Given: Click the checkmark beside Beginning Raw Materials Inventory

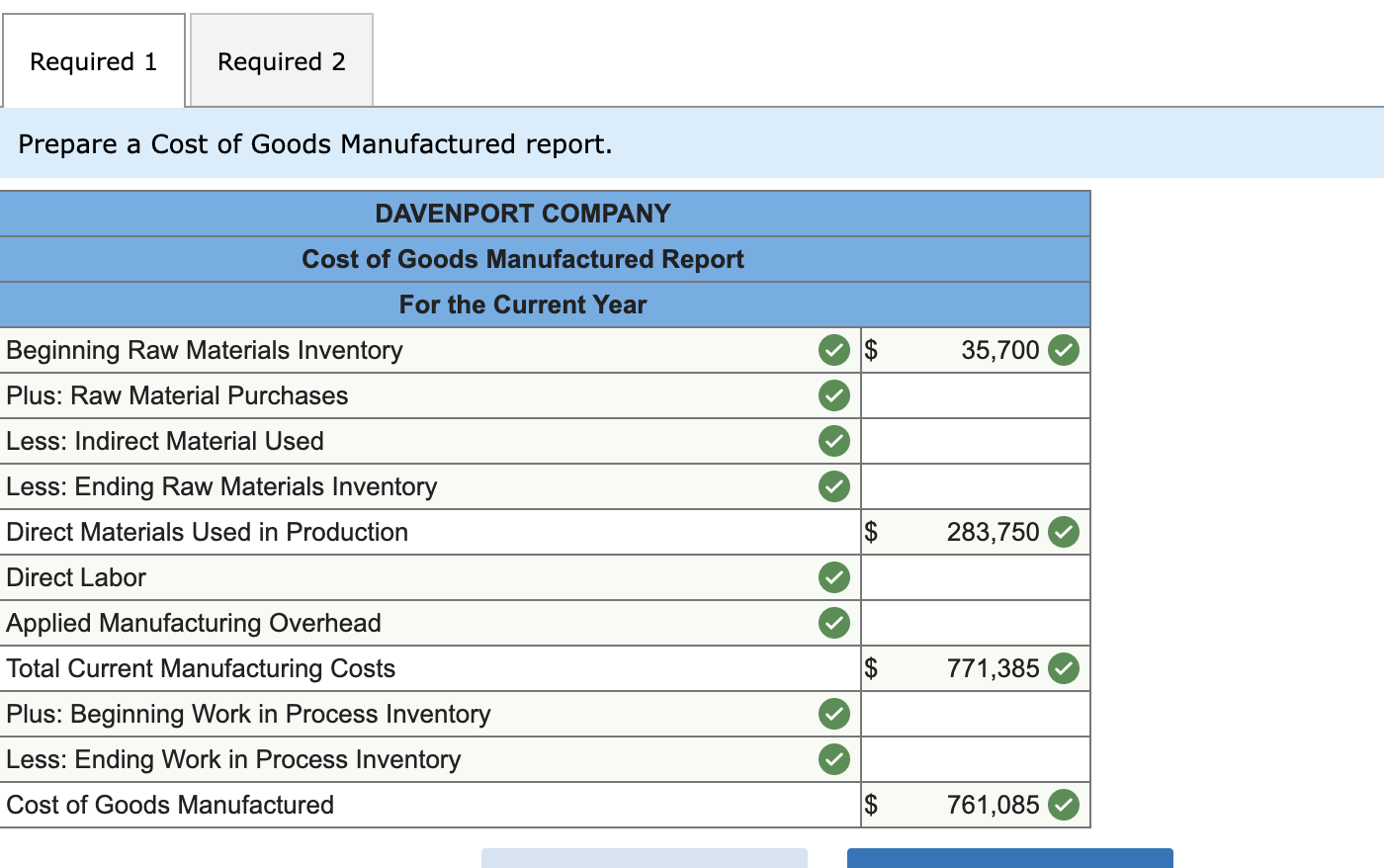Looking at the screenshot, I should pyautogui.click(x=834, y=350).
